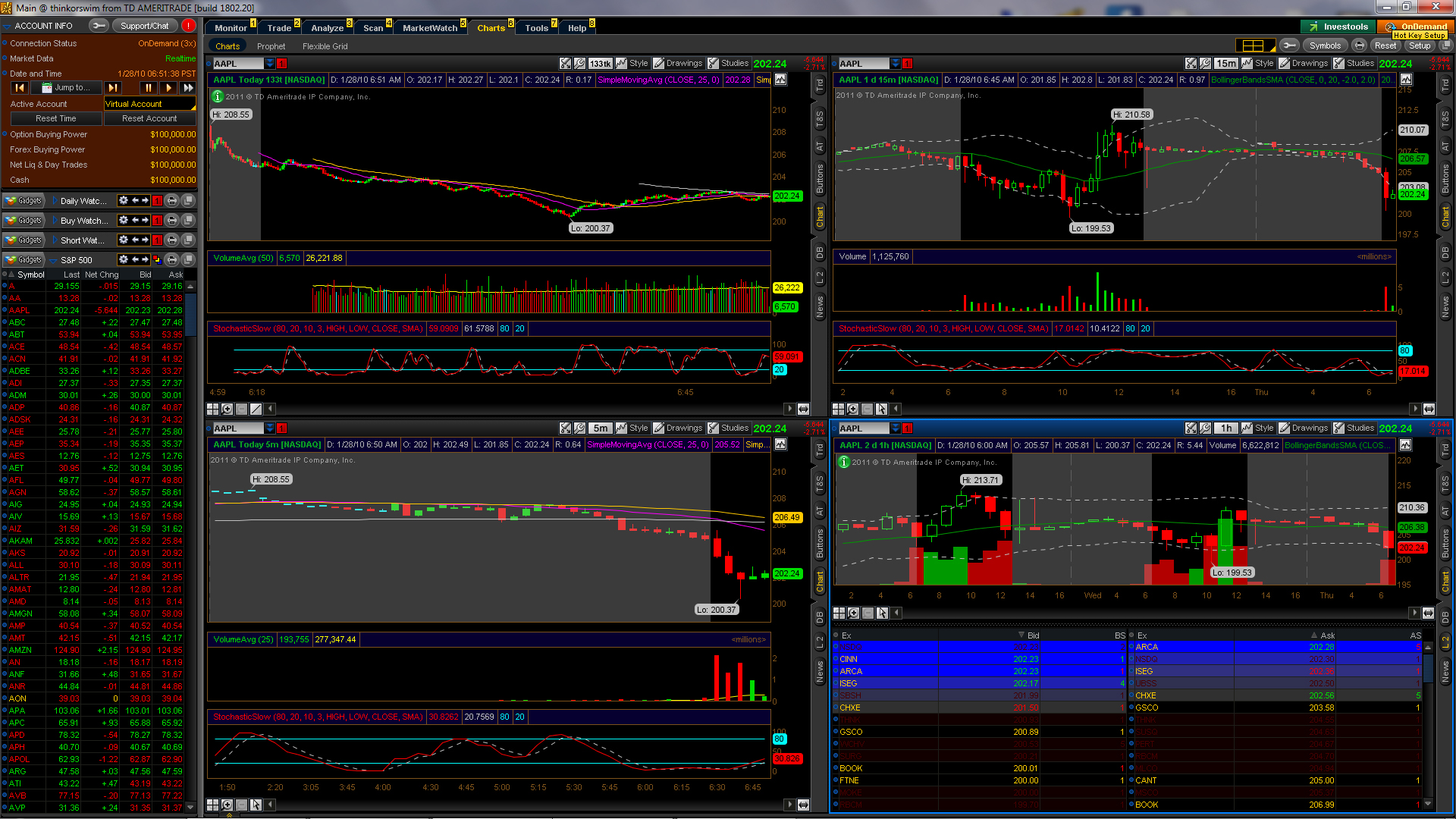Open the 133tk timeframe selector
The height and width of the screenshot is (819, 1456).
tap(601, 64)
